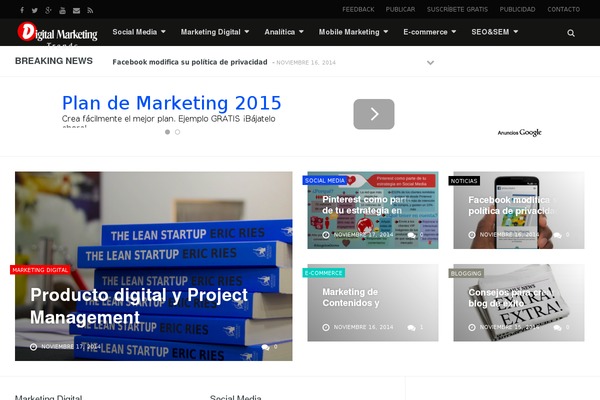The width and height of the screenshot is (600, 400).
Task: Open the Publicidad page
Action: pos(517,10)
